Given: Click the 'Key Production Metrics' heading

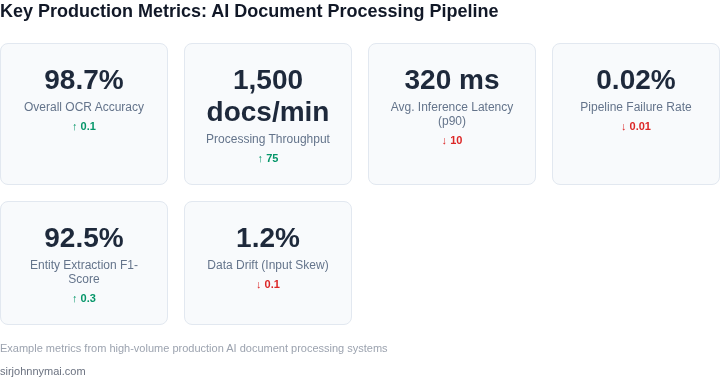Looking at the screenshot, I should [249, 11].
